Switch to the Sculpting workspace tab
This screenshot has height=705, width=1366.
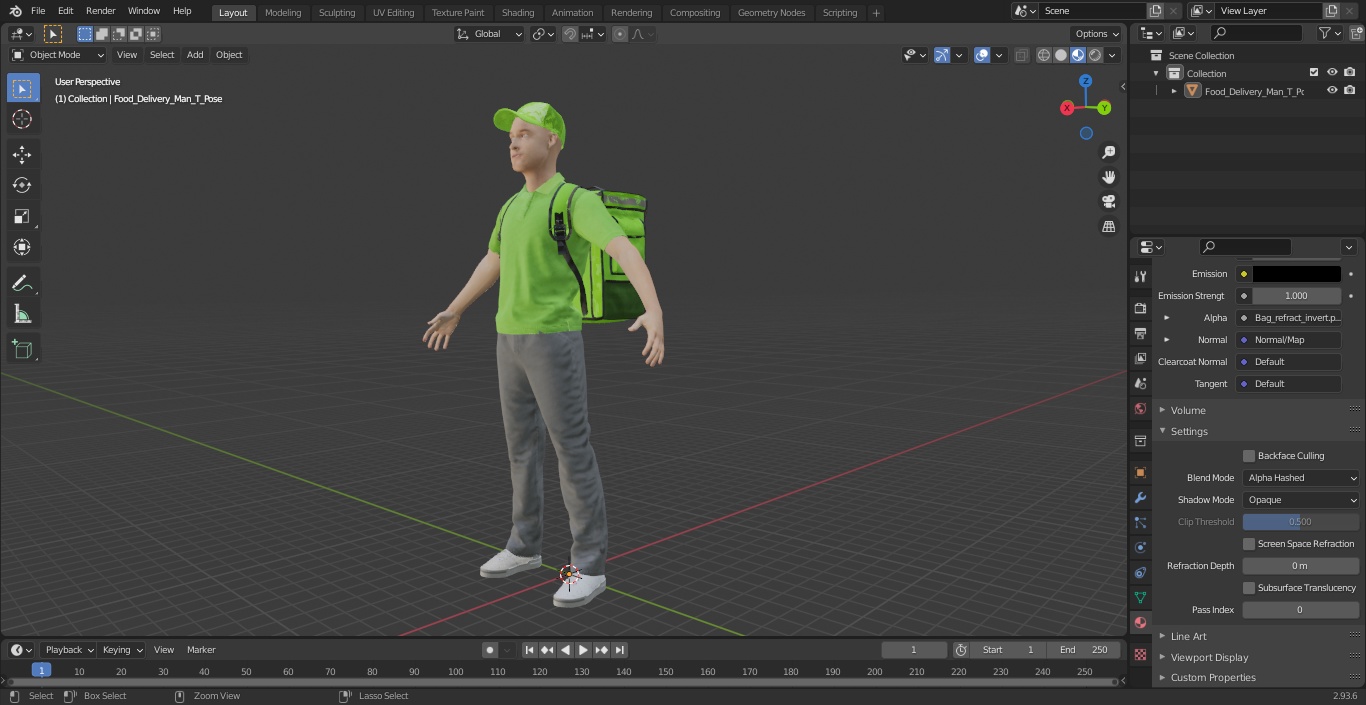[337, 12]
